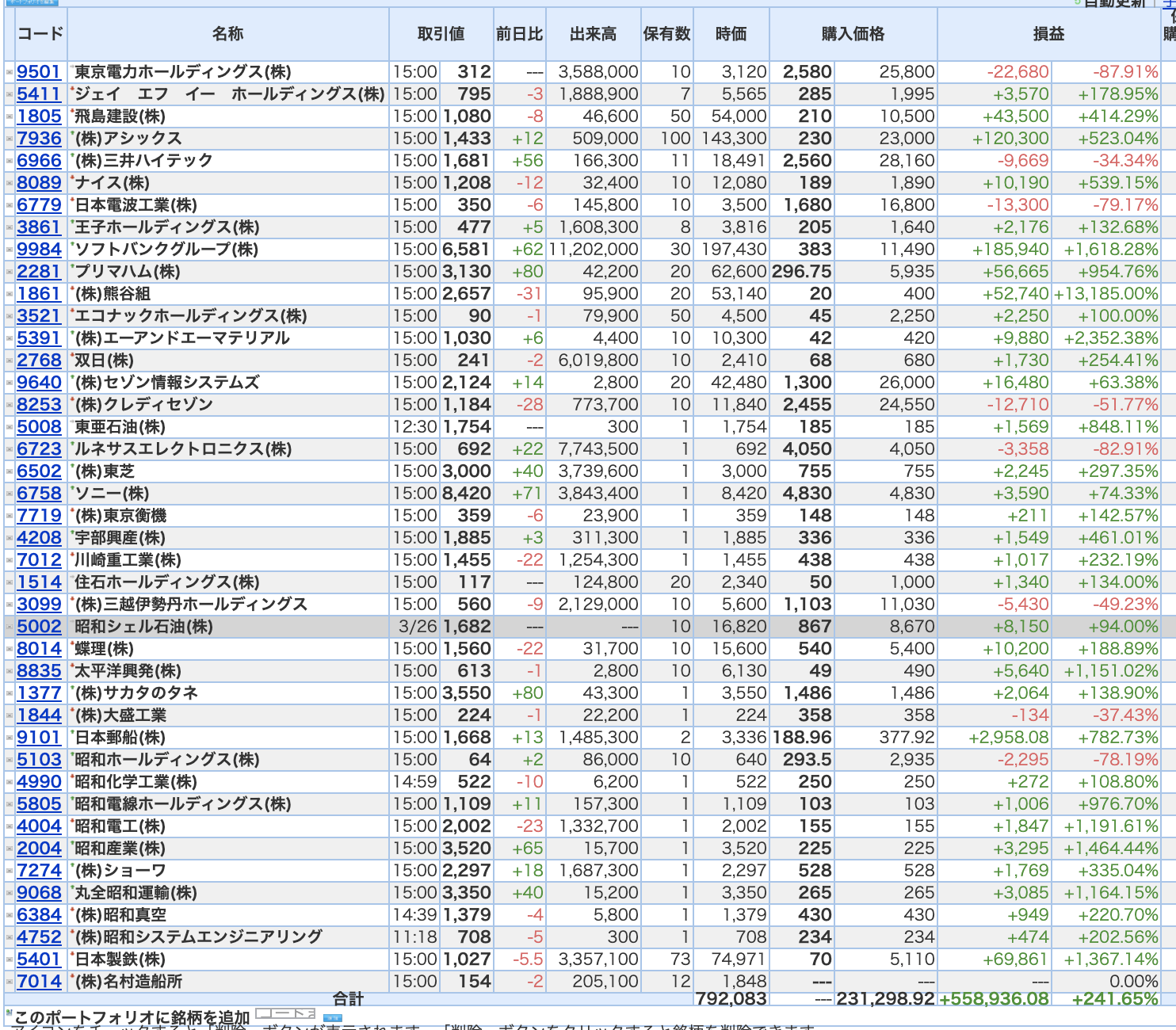
Task: Click the 取引値 column header
Action: coord(441,34)
